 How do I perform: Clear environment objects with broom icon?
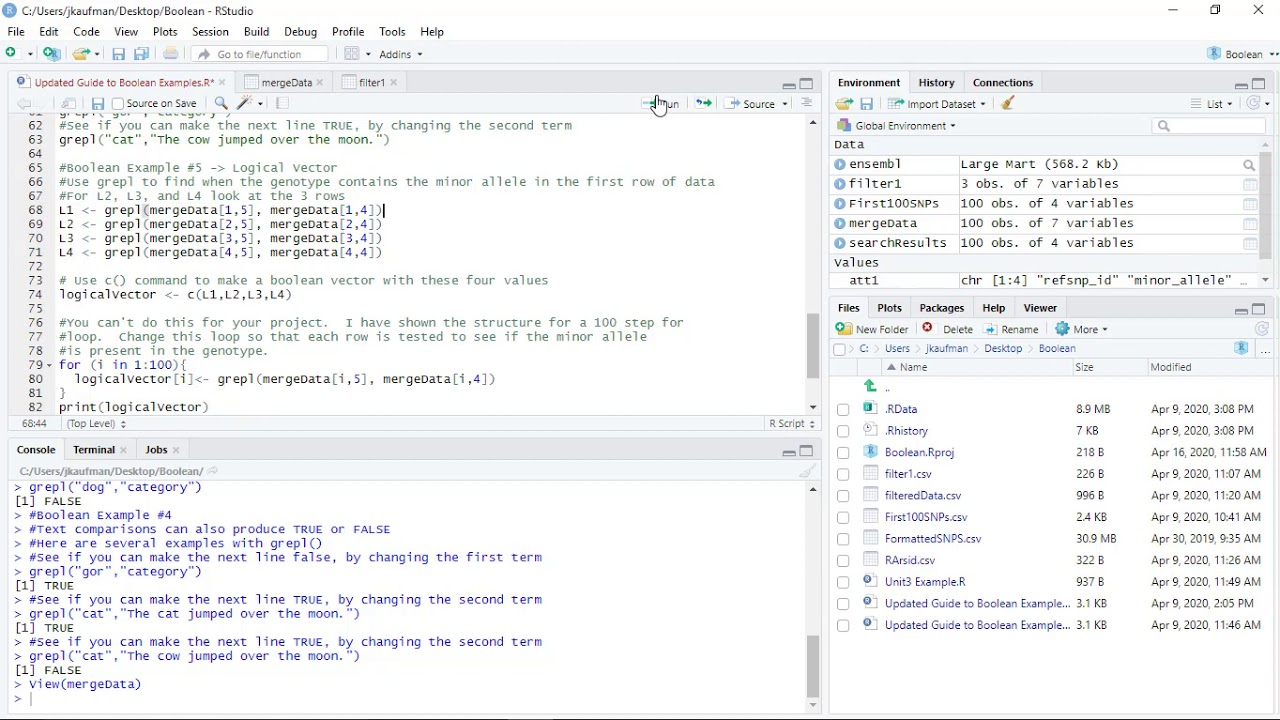(x=1008, y=104)
